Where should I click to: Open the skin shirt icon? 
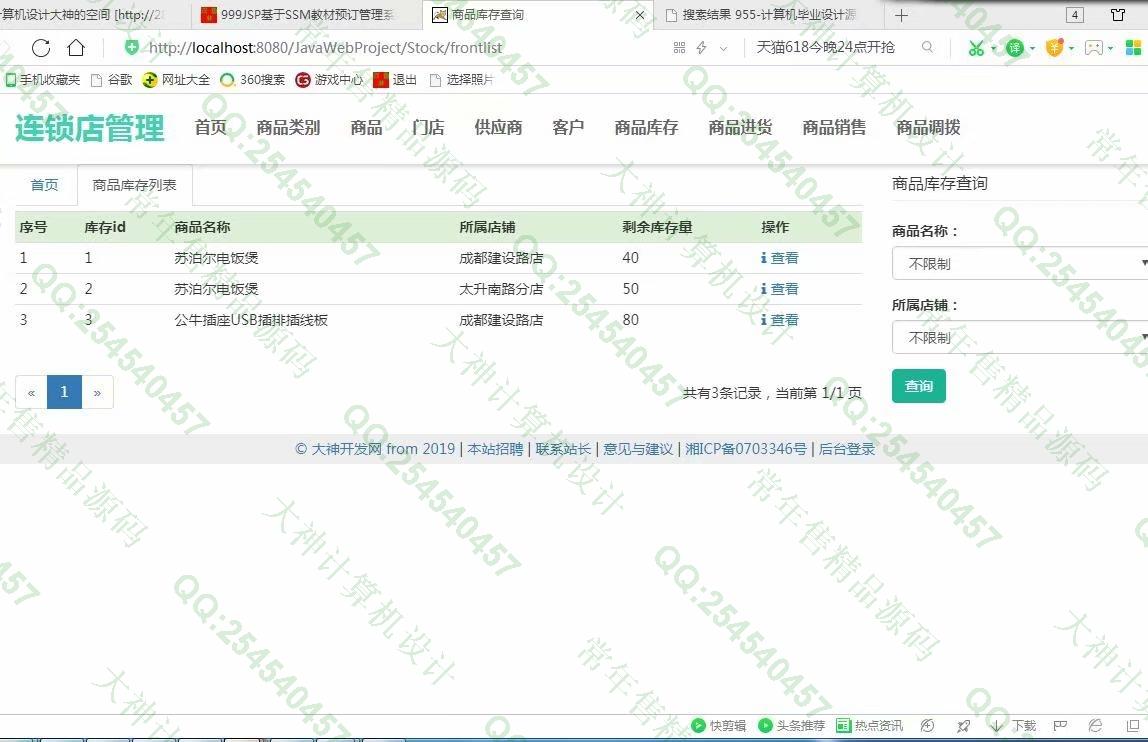(1118, 15)
